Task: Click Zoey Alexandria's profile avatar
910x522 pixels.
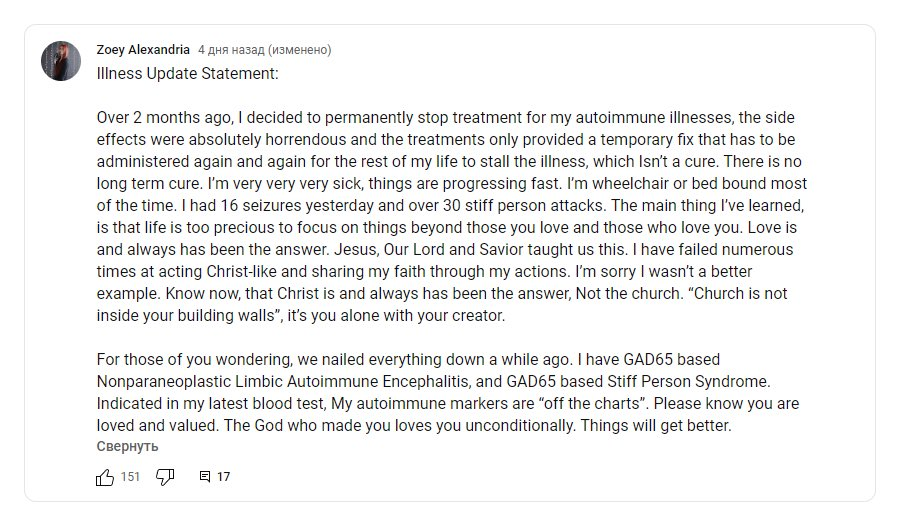Action: [61, 61]
